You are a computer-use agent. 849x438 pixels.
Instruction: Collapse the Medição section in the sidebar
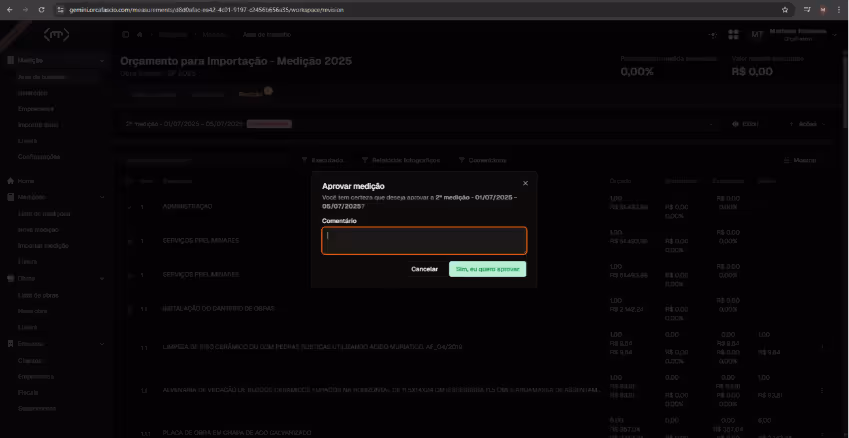tap(102, 61)
